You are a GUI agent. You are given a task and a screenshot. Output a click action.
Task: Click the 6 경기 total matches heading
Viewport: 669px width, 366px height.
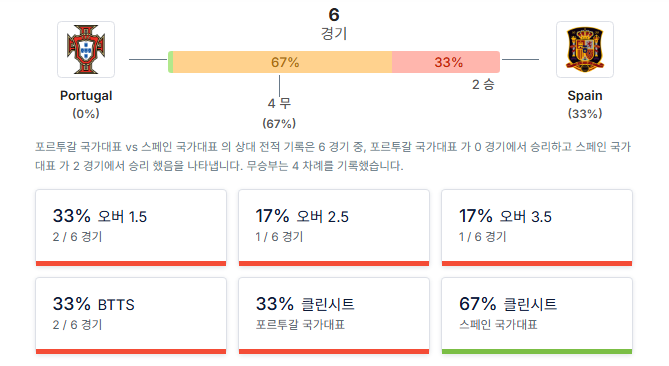(x=334, y=24)
